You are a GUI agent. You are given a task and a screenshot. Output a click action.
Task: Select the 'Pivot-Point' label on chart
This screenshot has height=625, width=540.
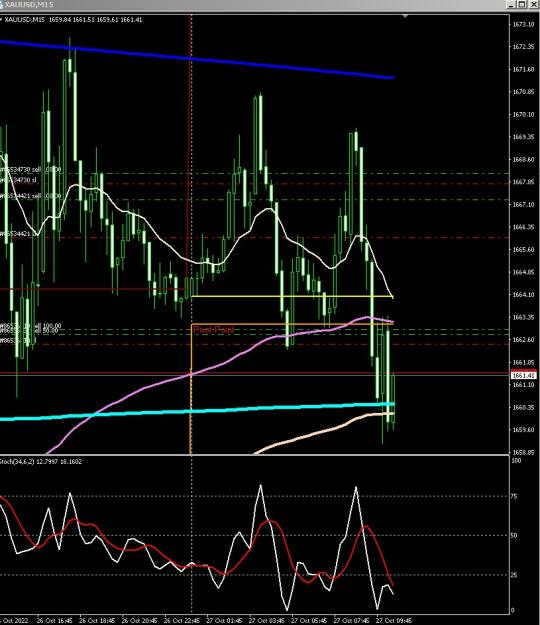(214, 330)
